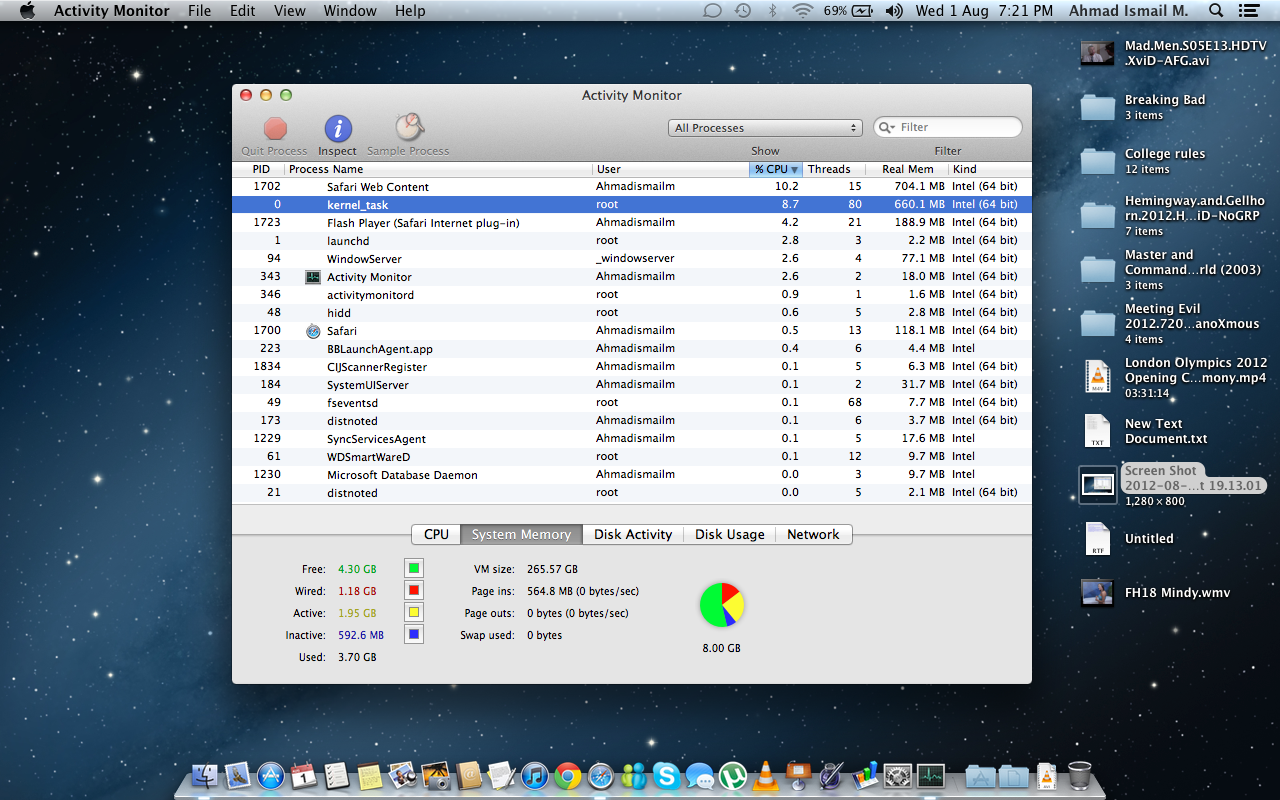Click the Wi-Fi status icon

(802, 11)
